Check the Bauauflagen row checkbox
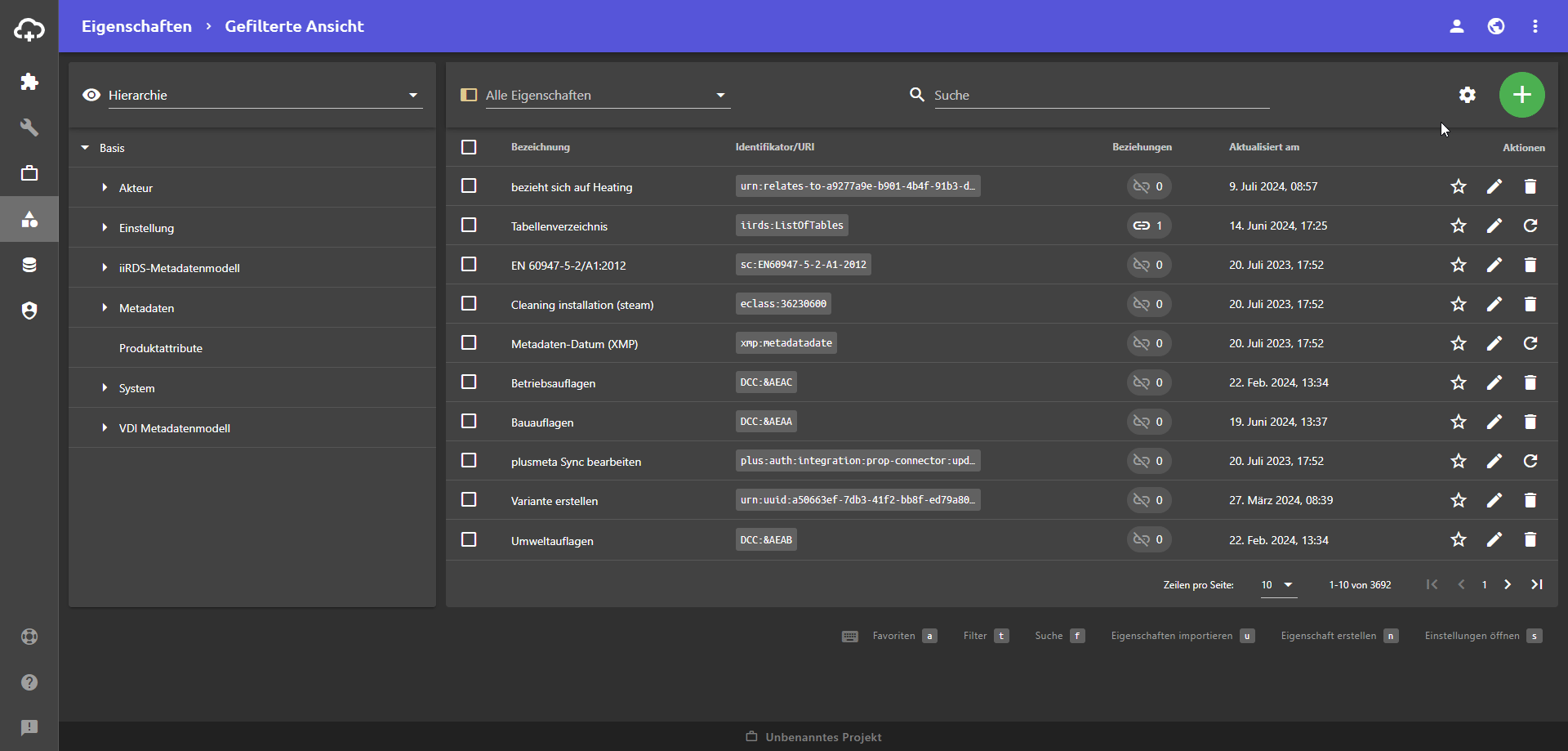1568x751 pixels. tap(469, 421)
